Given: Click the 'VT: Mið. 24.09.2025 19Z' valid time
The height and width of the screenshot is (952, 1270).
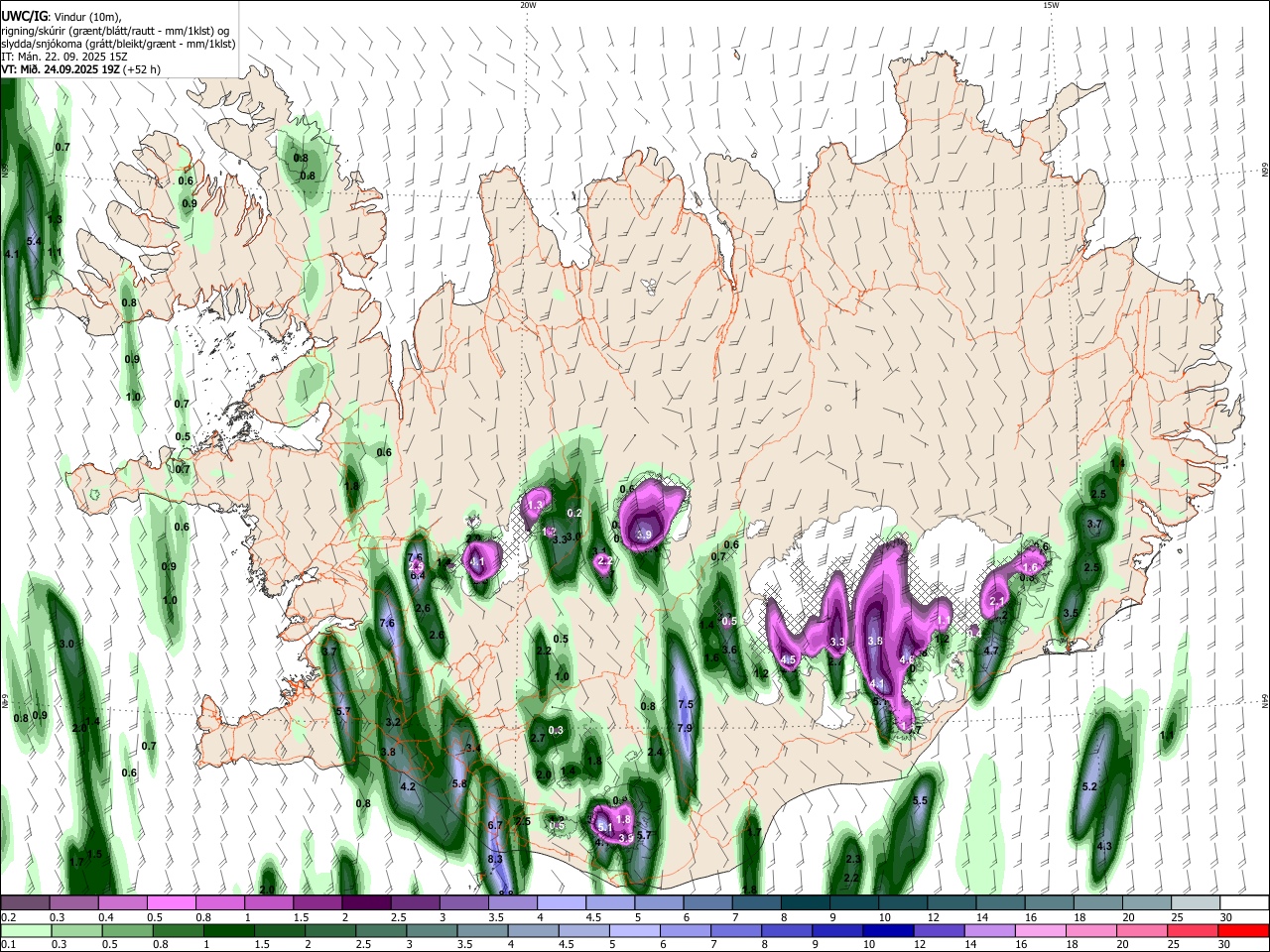Looking at the screenshot, I should [x=60, y=69].
